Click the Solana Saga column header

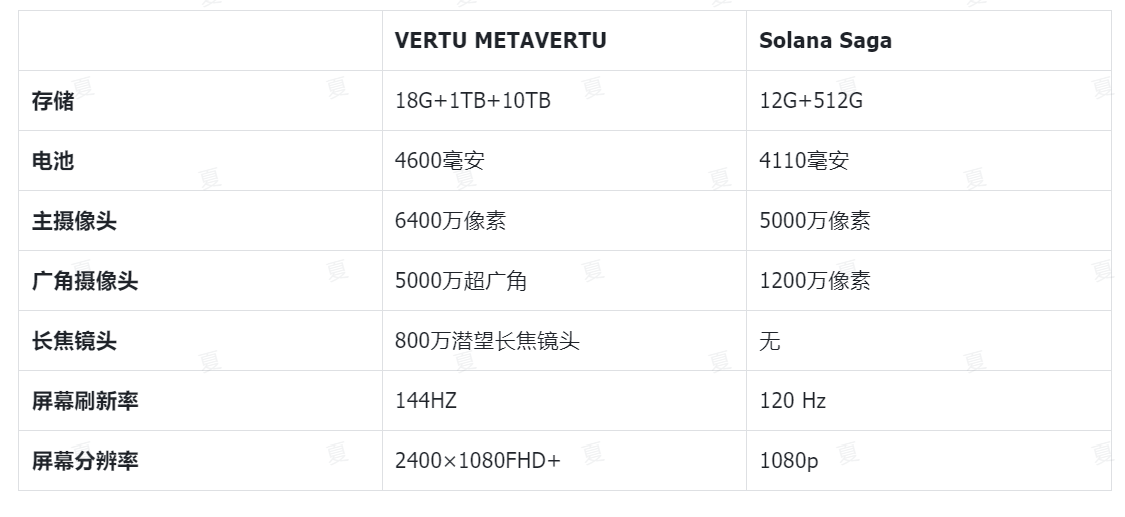click(825, 40)
